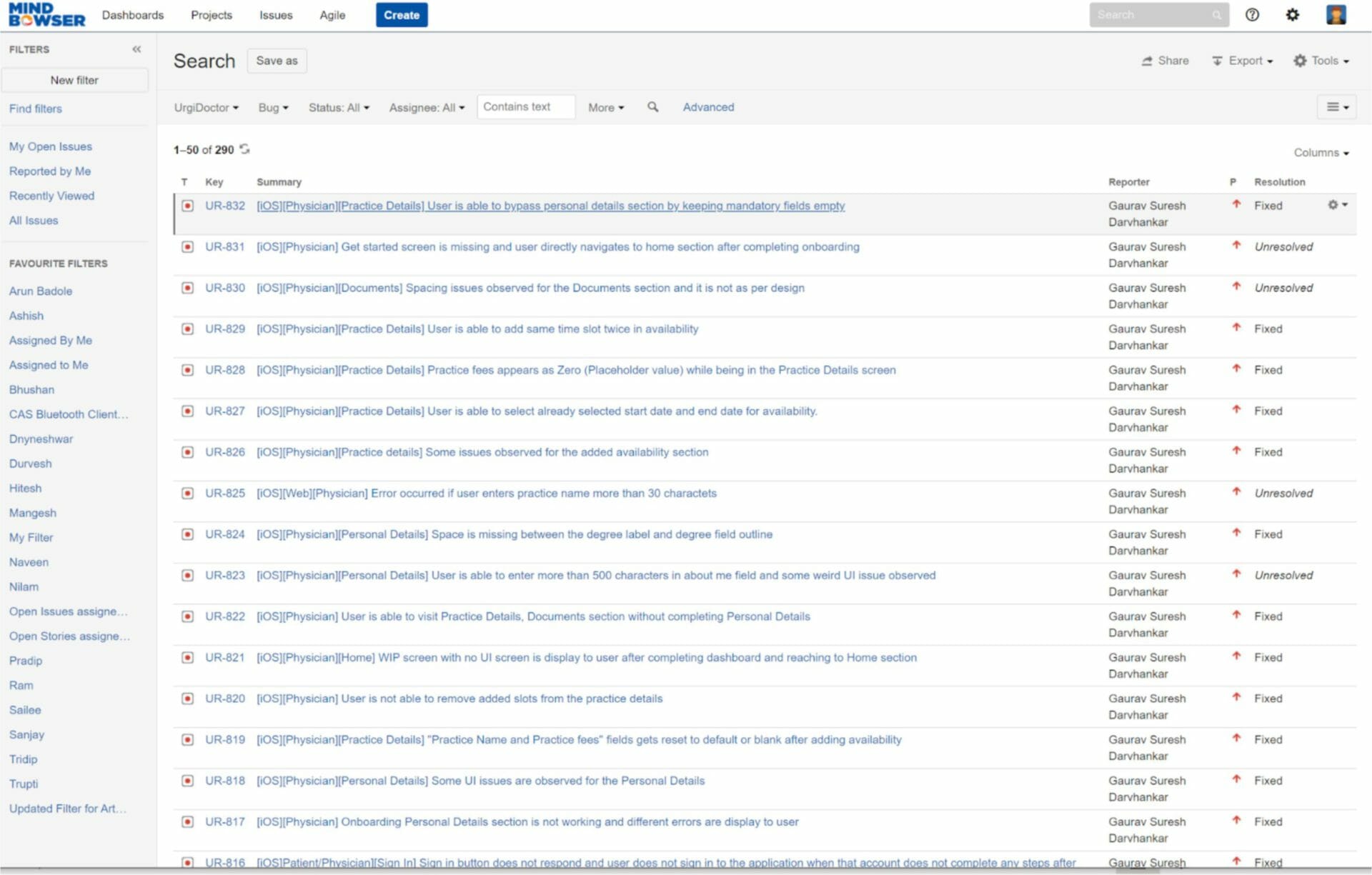This screenshot has height=875, width=1372.
Task: Click the magnifier icon in the filter bar
Action: 652,107
